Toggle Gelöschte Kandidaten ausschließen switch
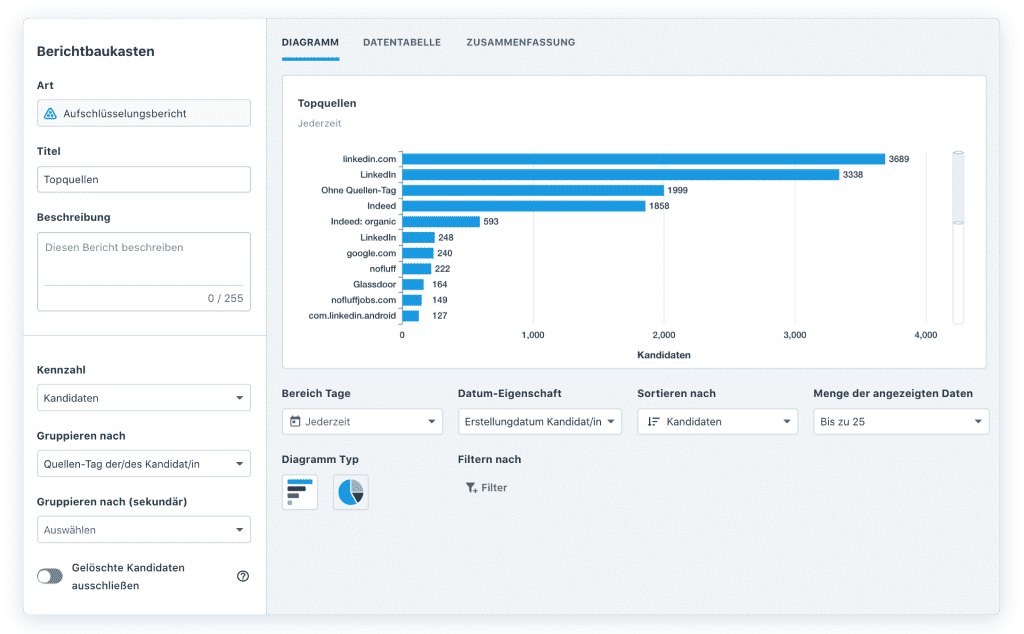Screen dimensions: 1024x634 point(50,576)
